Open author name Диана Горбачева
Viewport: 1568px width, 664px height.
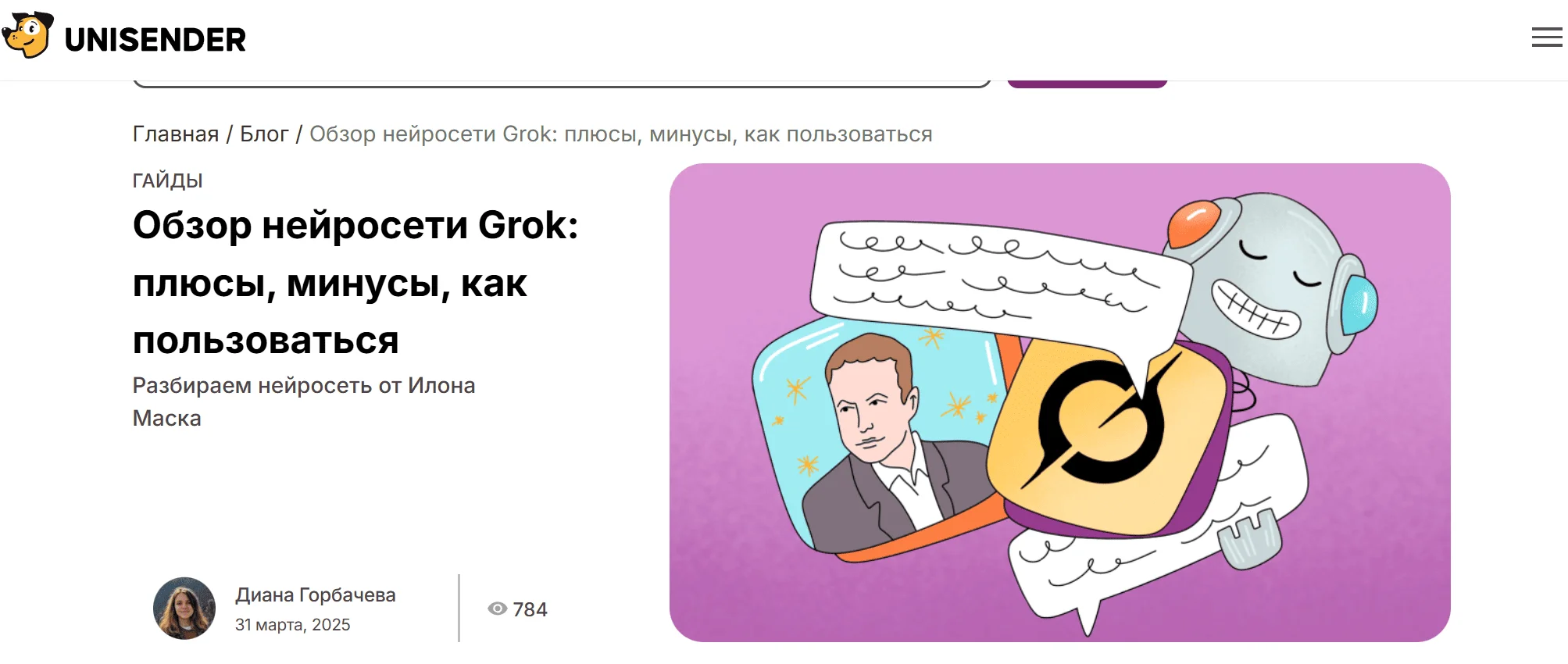(x=316, y=595)
